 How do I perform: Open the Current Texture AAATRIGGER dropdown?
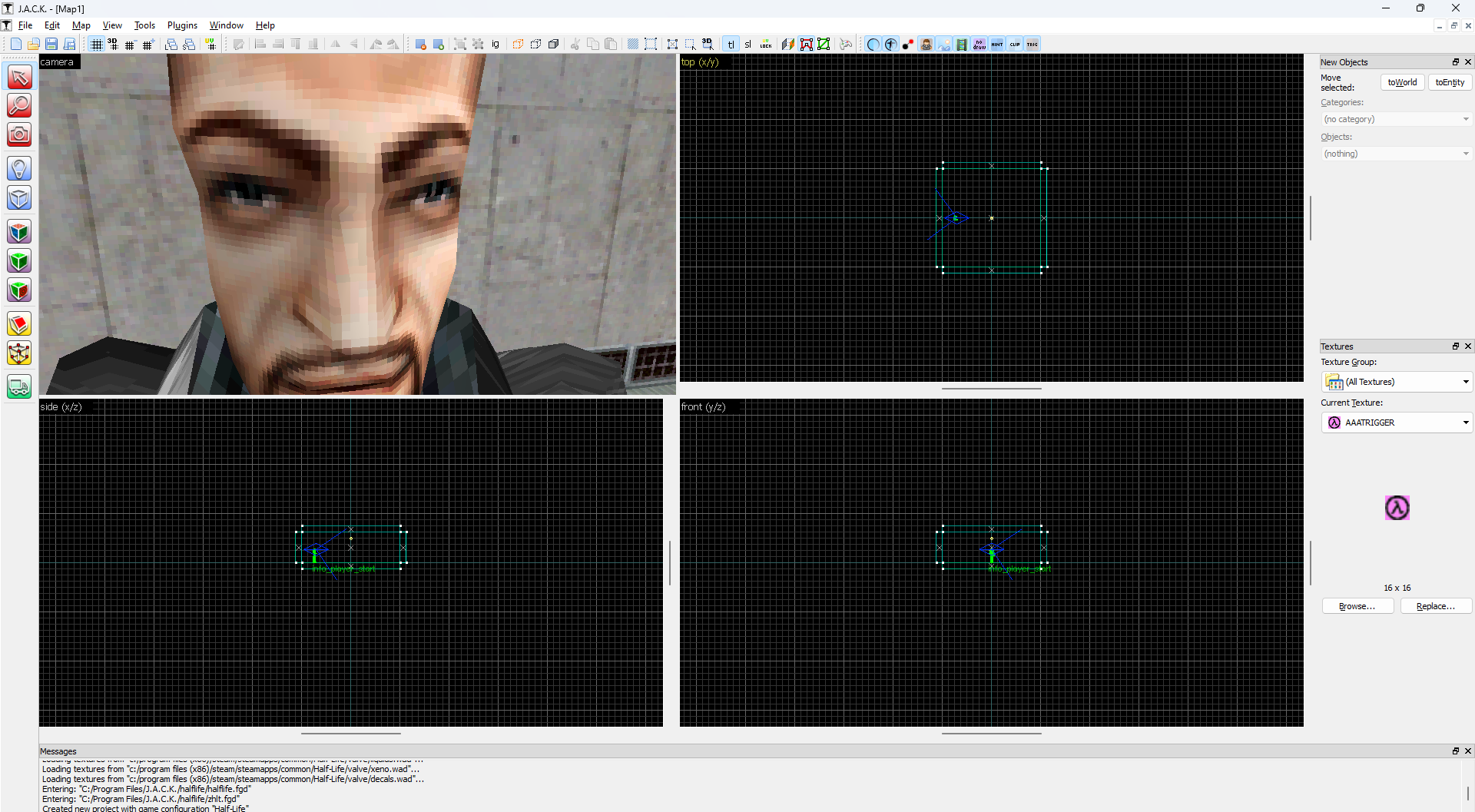pos(1396,423)
